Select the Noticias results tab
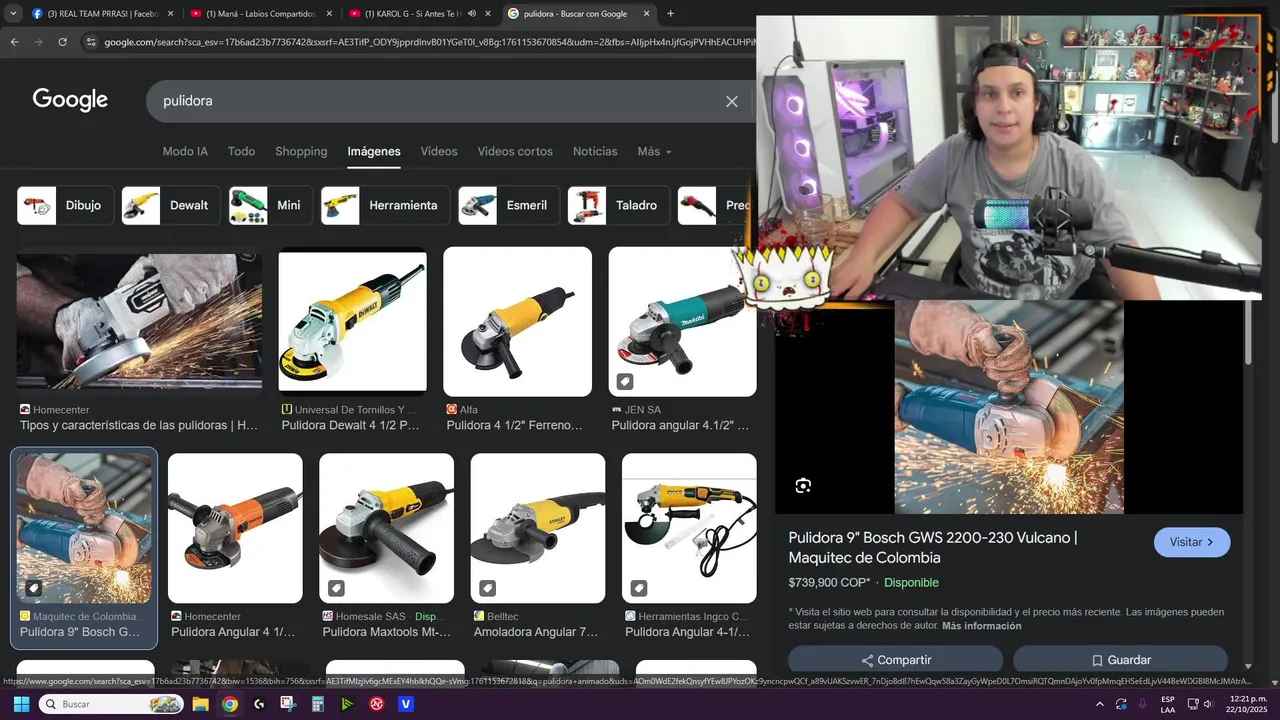The image size is (1280, 720). 595,151
